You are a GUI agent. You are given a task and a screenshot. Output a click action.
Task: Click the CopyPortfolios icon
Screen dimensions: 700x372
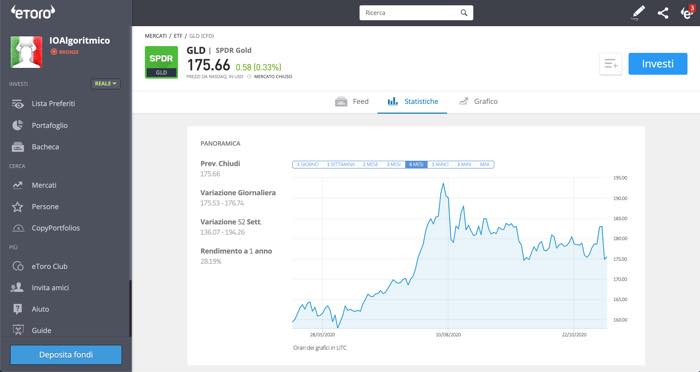pos(17,228)
